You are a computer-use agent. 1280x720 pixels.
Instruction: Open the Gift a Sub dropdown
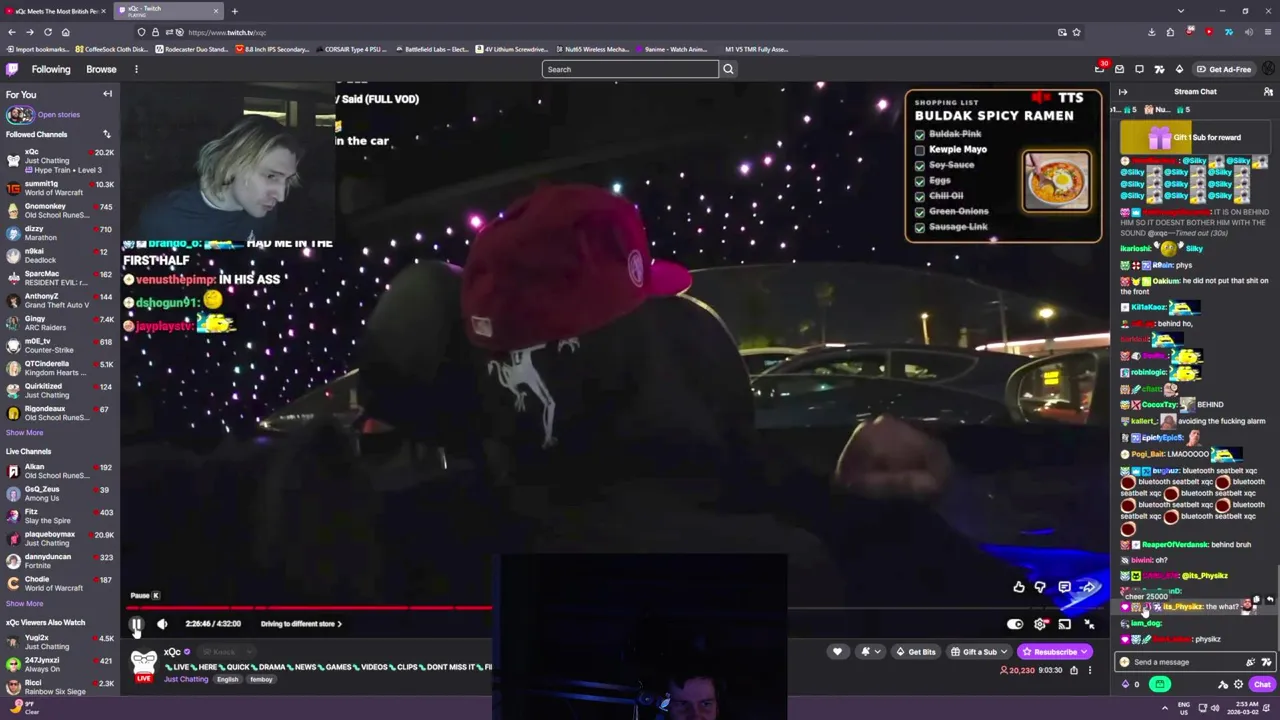(x=978, y=652)
